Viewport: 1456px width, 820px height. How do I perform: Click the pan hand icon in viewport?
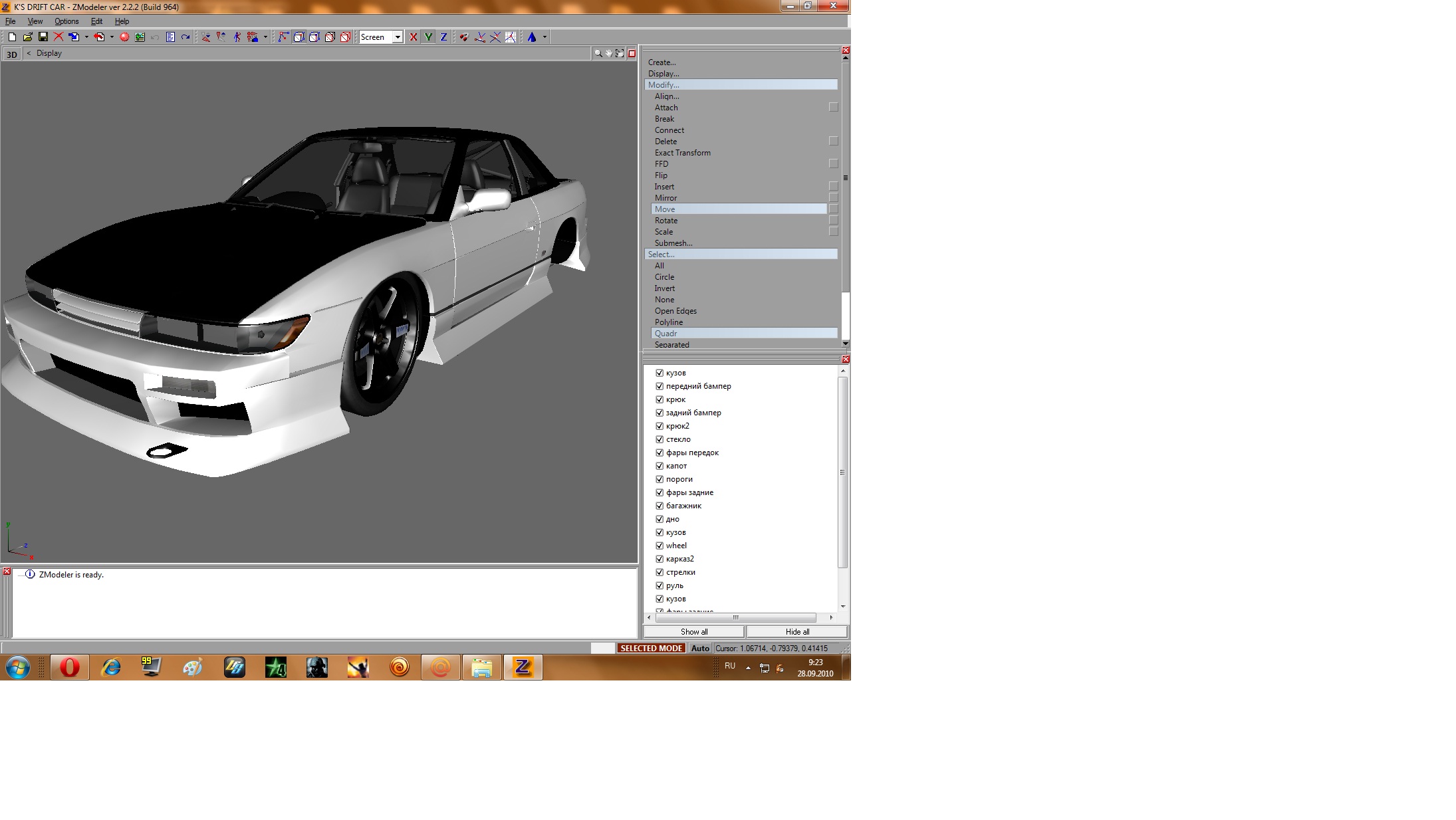point(608,53)
